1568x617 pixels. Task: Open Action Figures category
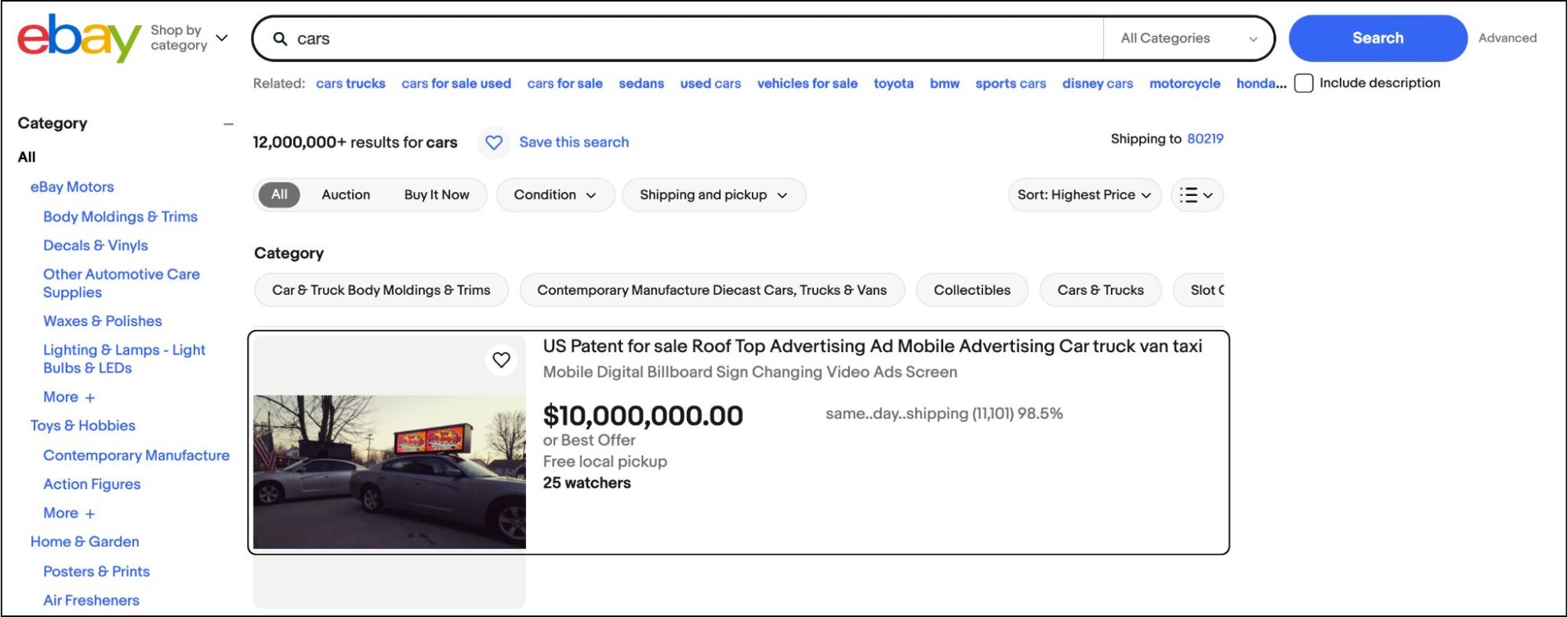coord(92,485)
